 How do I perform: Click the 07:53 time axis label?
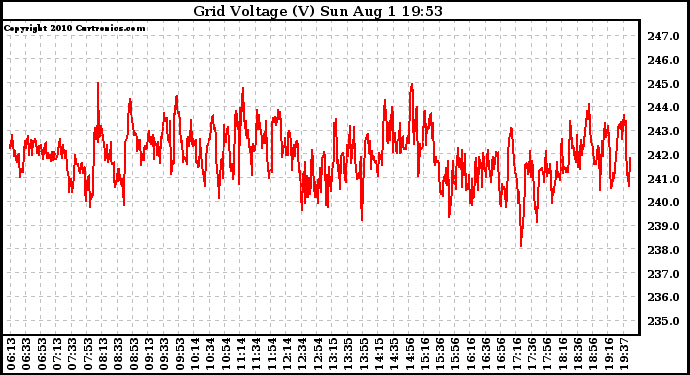[x=88, y=354]
